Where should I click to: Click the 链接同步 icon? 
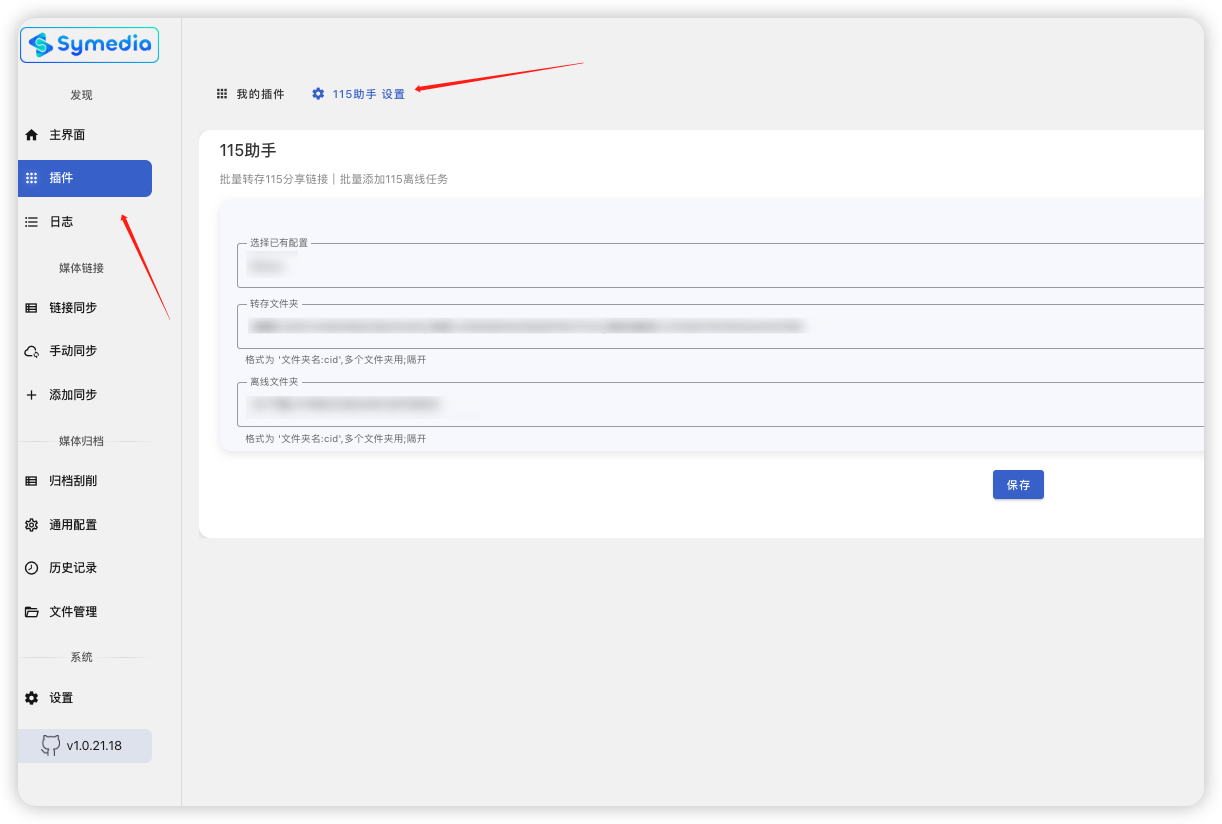click(31, 308)
